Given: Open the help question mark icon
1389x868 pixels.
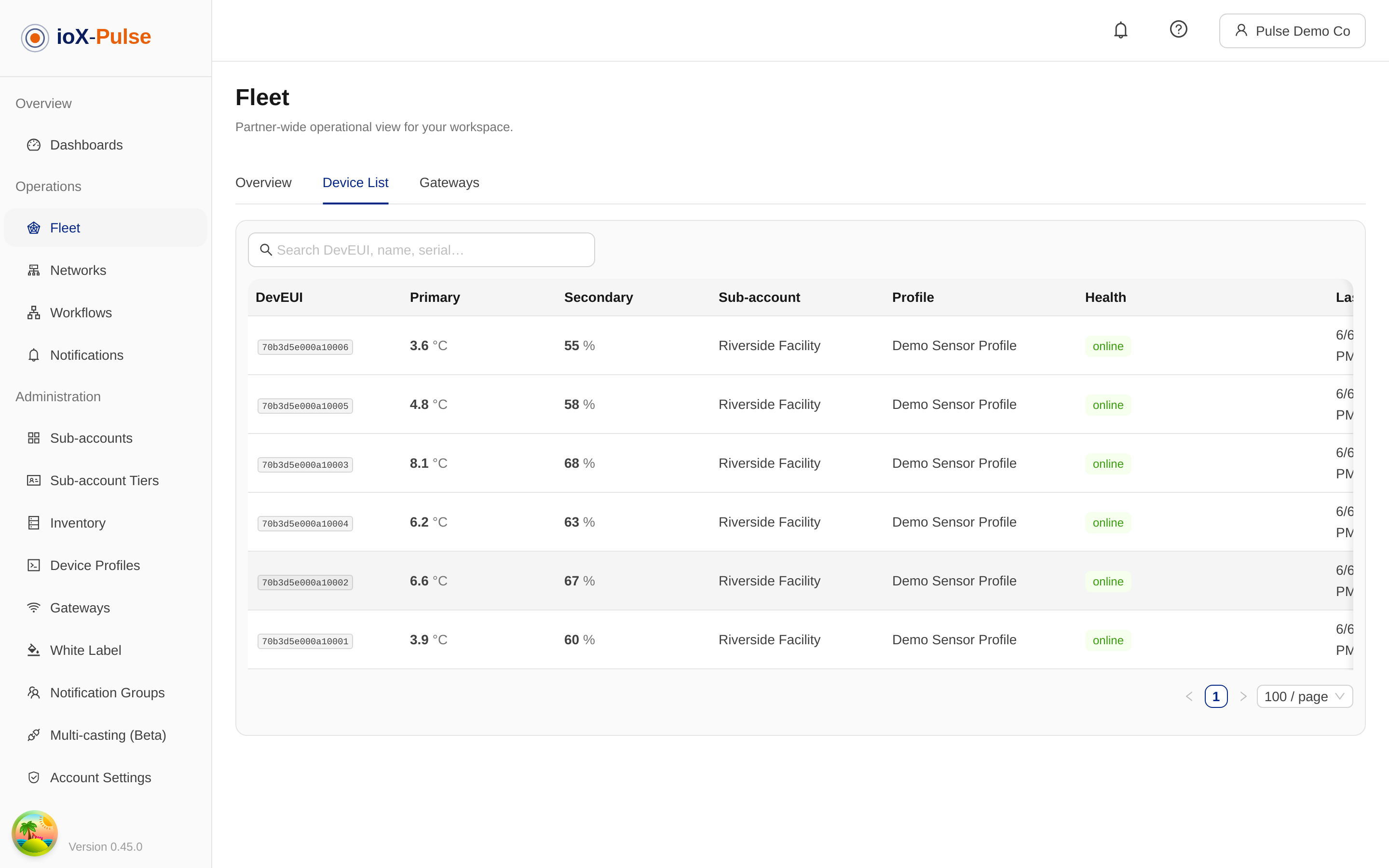Looking at the screenshot, I should 1178,29.
